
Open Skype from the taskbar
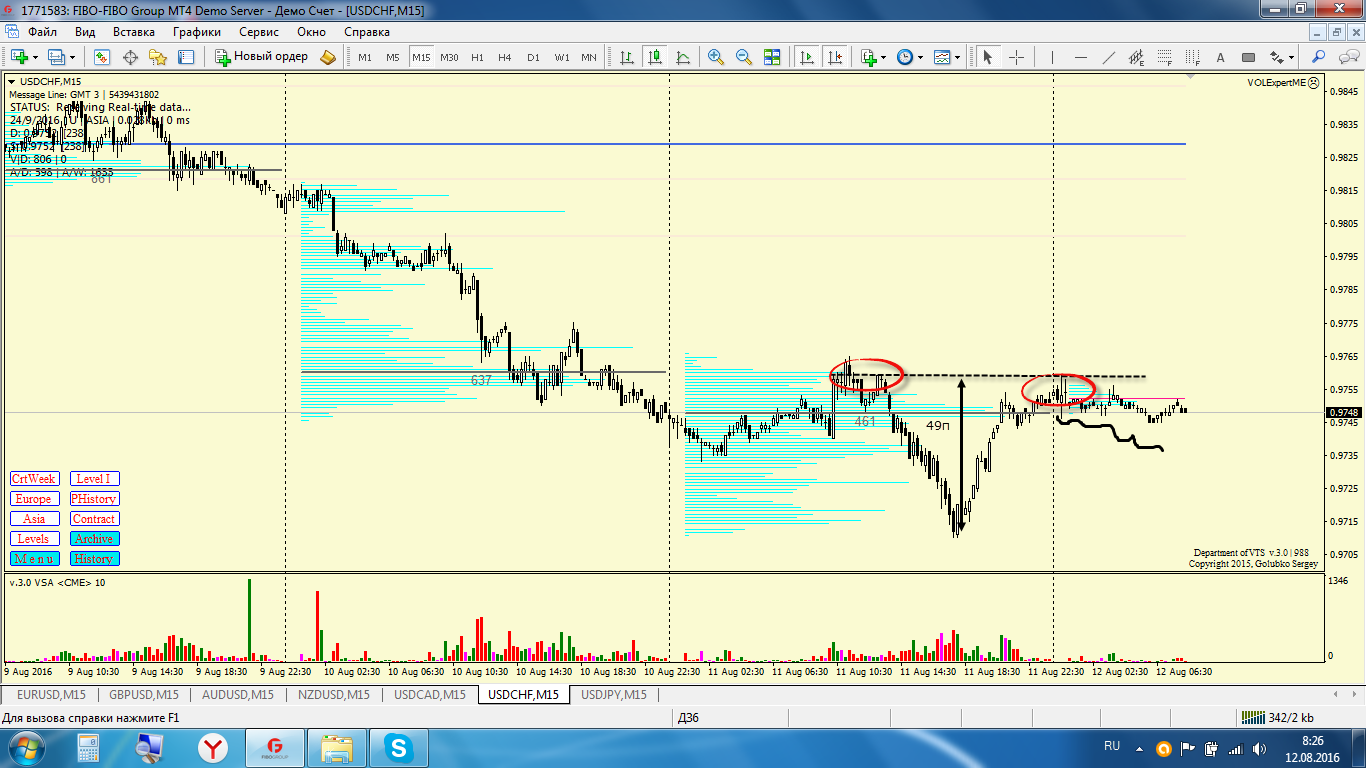399,747
